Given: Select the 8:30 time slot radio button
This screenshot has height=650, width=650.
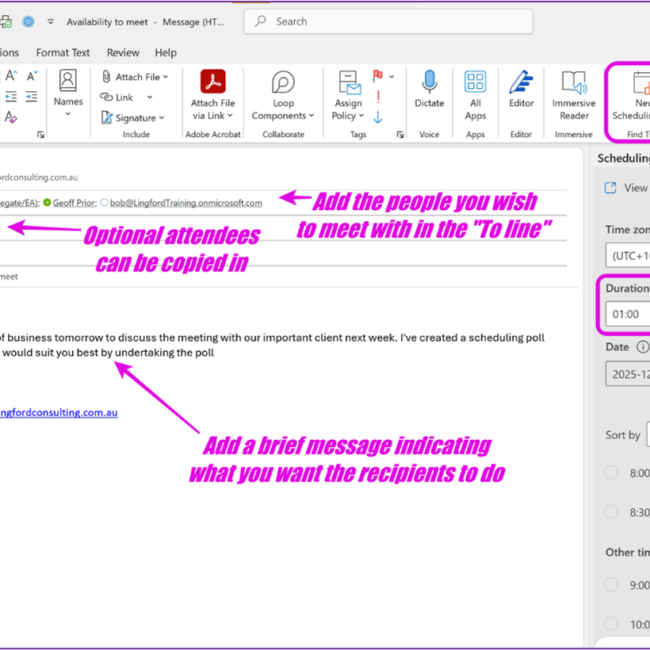Looking at the screenshot, I should (x=611, y=511).
